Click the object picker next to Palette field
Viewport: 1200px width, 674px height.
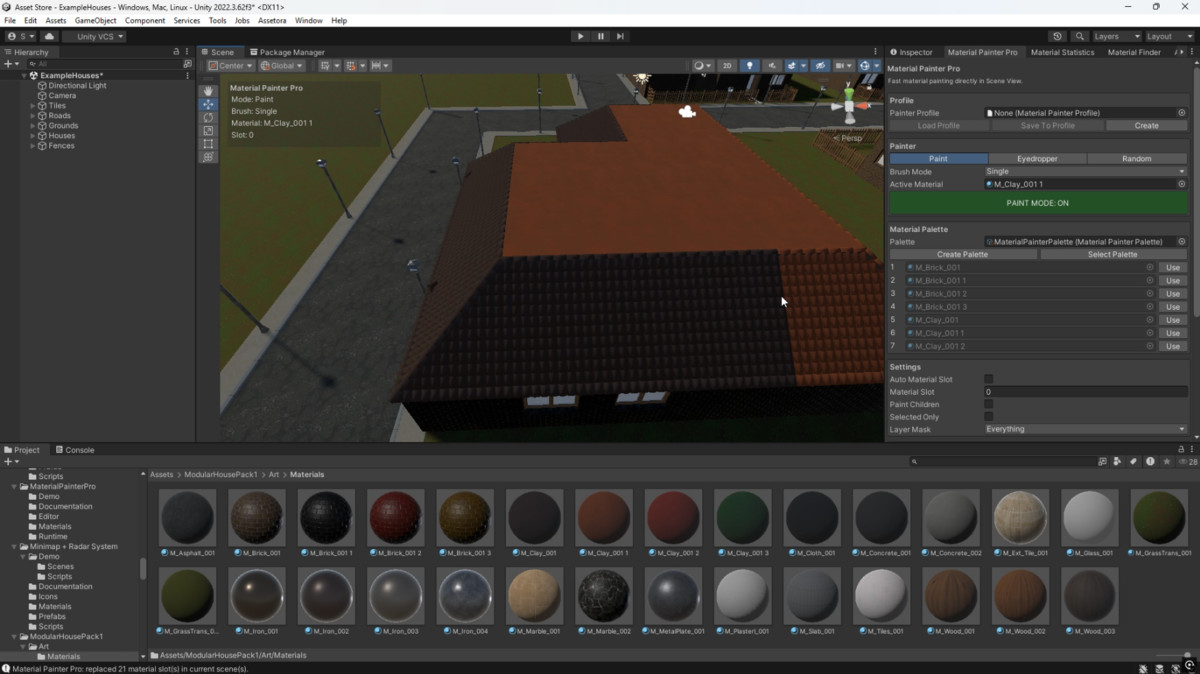click(x=1181, y=242)
